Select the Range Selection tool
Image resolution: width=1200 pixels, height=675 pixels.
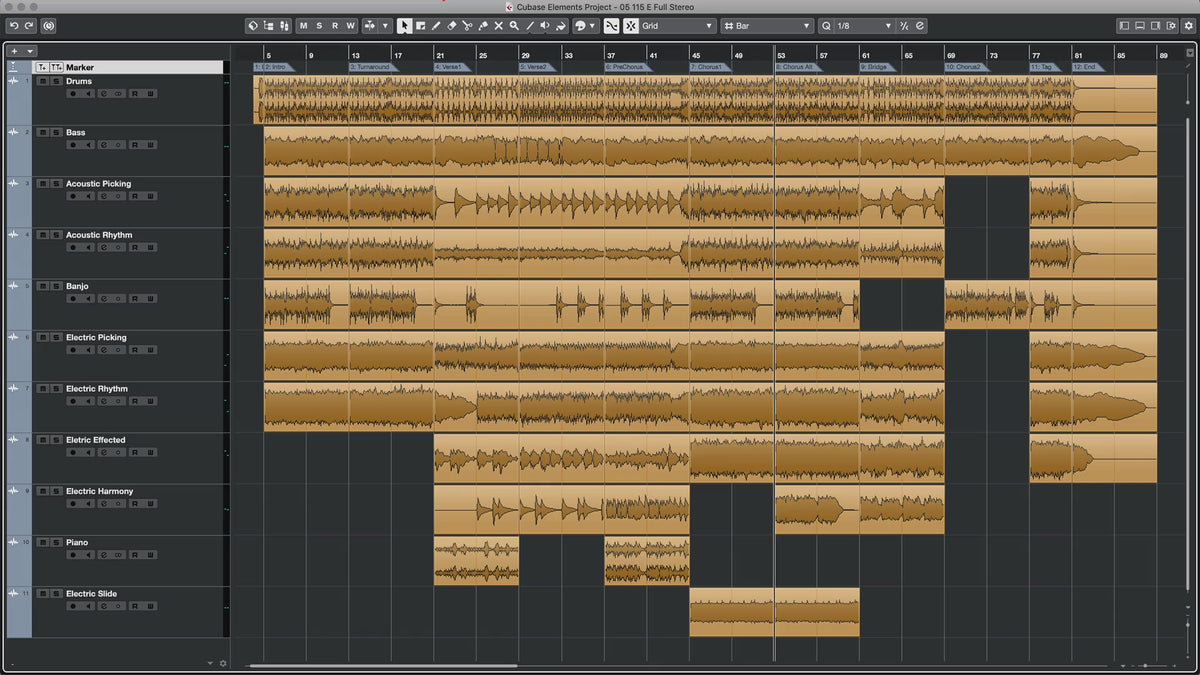pyautogui.click(x=420, y=26)
